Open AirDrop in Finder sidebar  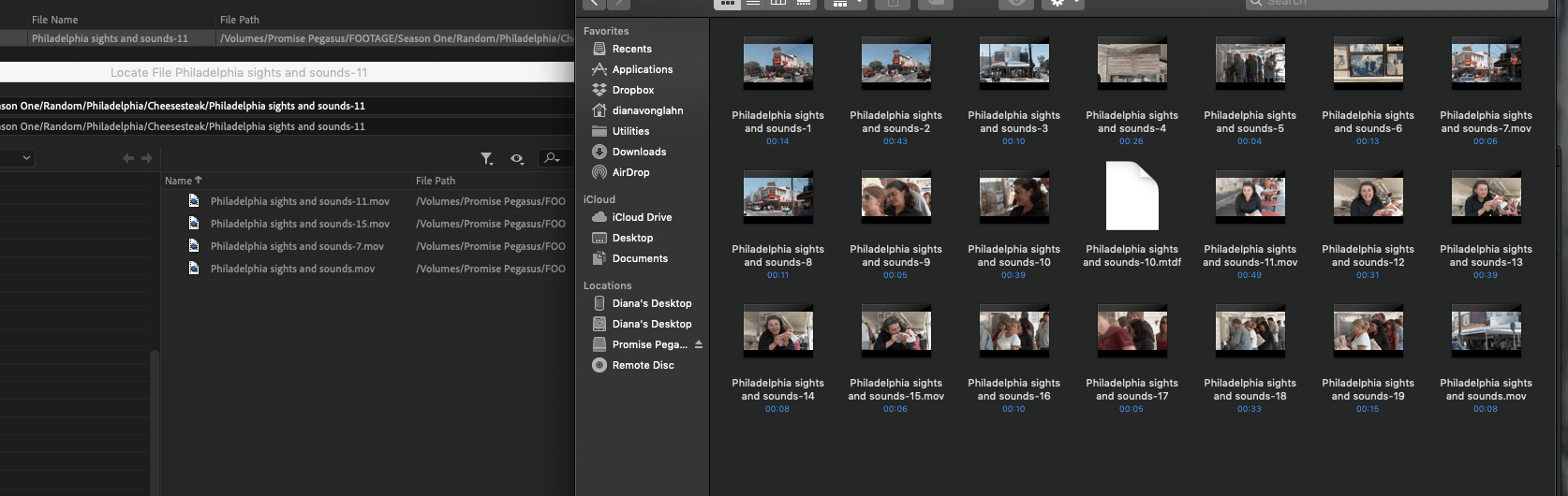[630, 172]
